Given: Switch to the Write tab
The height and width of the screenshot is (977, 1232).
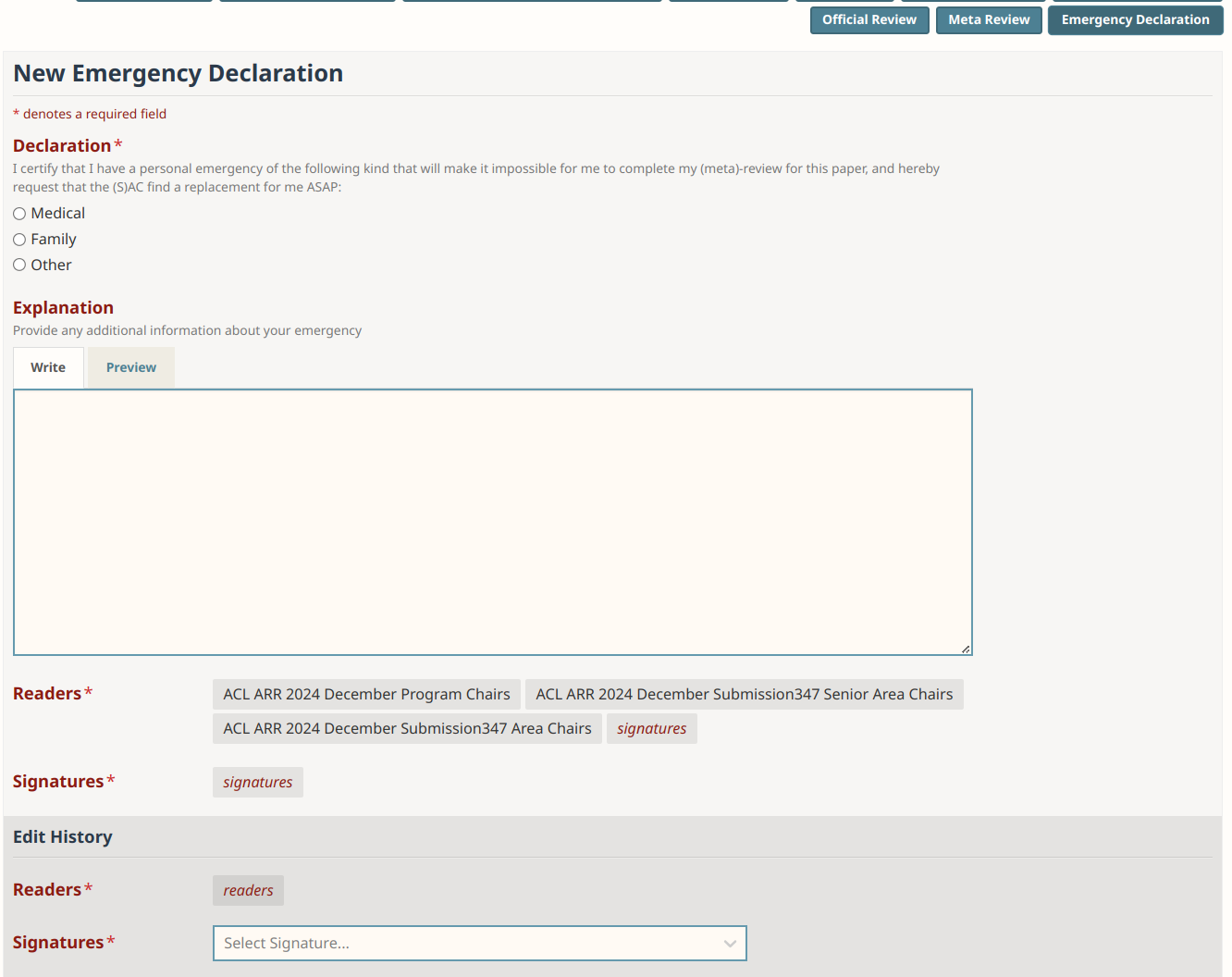Looking at the screenshot, I should pyautogui.click(x=48, y=367).
